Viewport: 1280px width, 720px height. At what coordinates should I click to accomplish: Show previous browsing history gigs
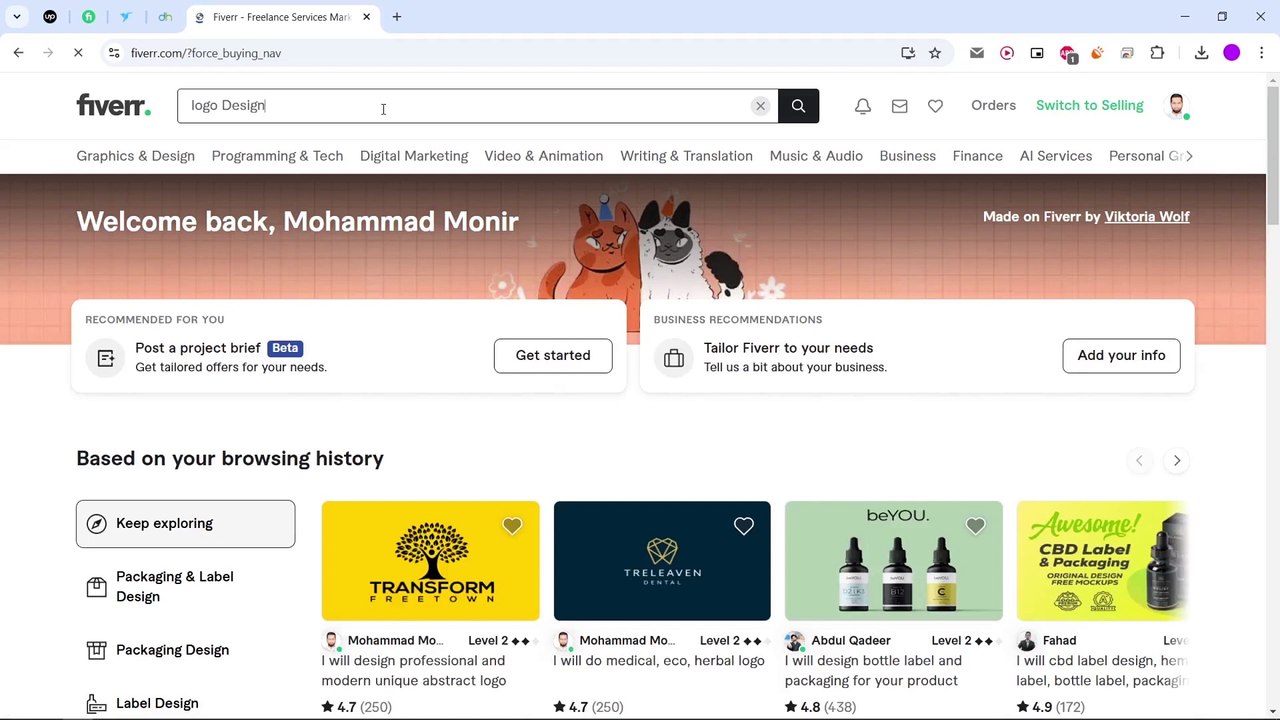click(x=1139, y=460)
